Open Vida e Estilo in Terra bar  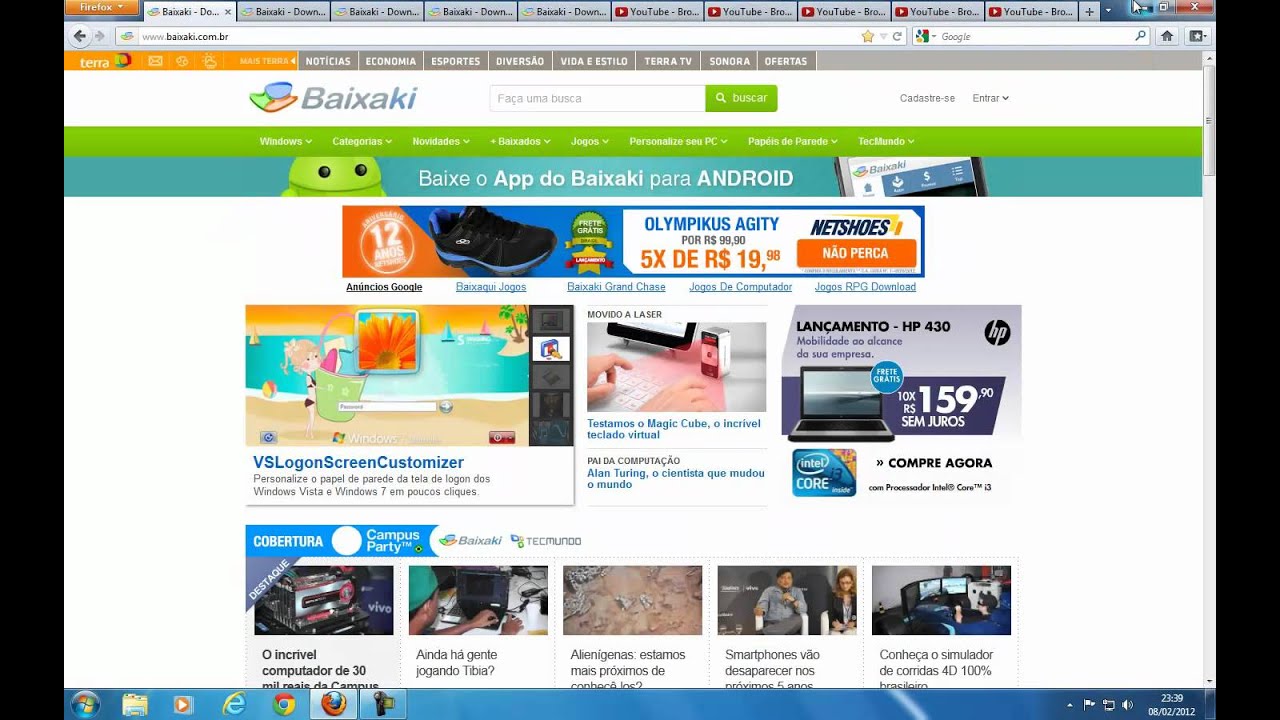click(594, 61)
